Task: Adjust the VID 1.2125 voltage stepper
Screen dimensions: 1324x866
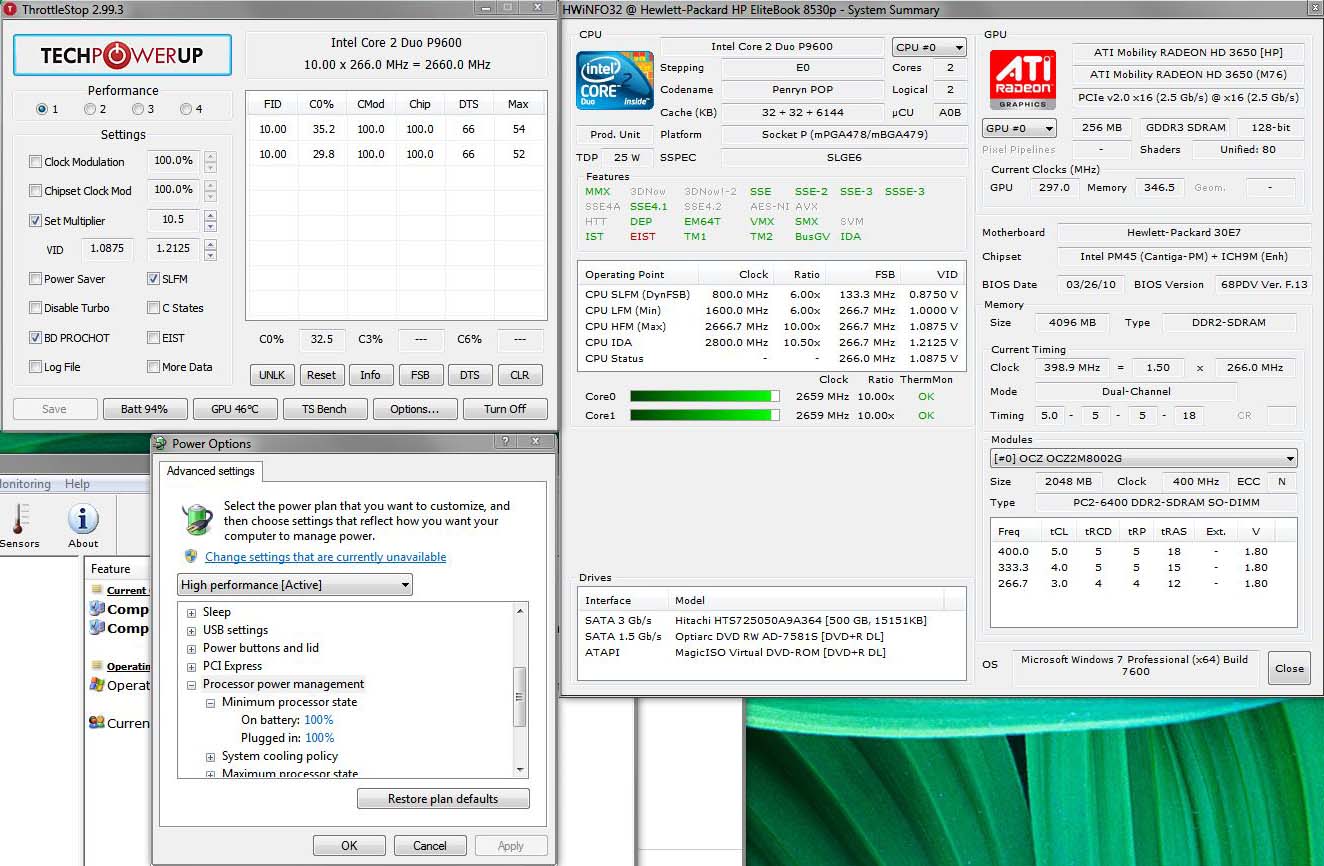Action: click(210, 250)
